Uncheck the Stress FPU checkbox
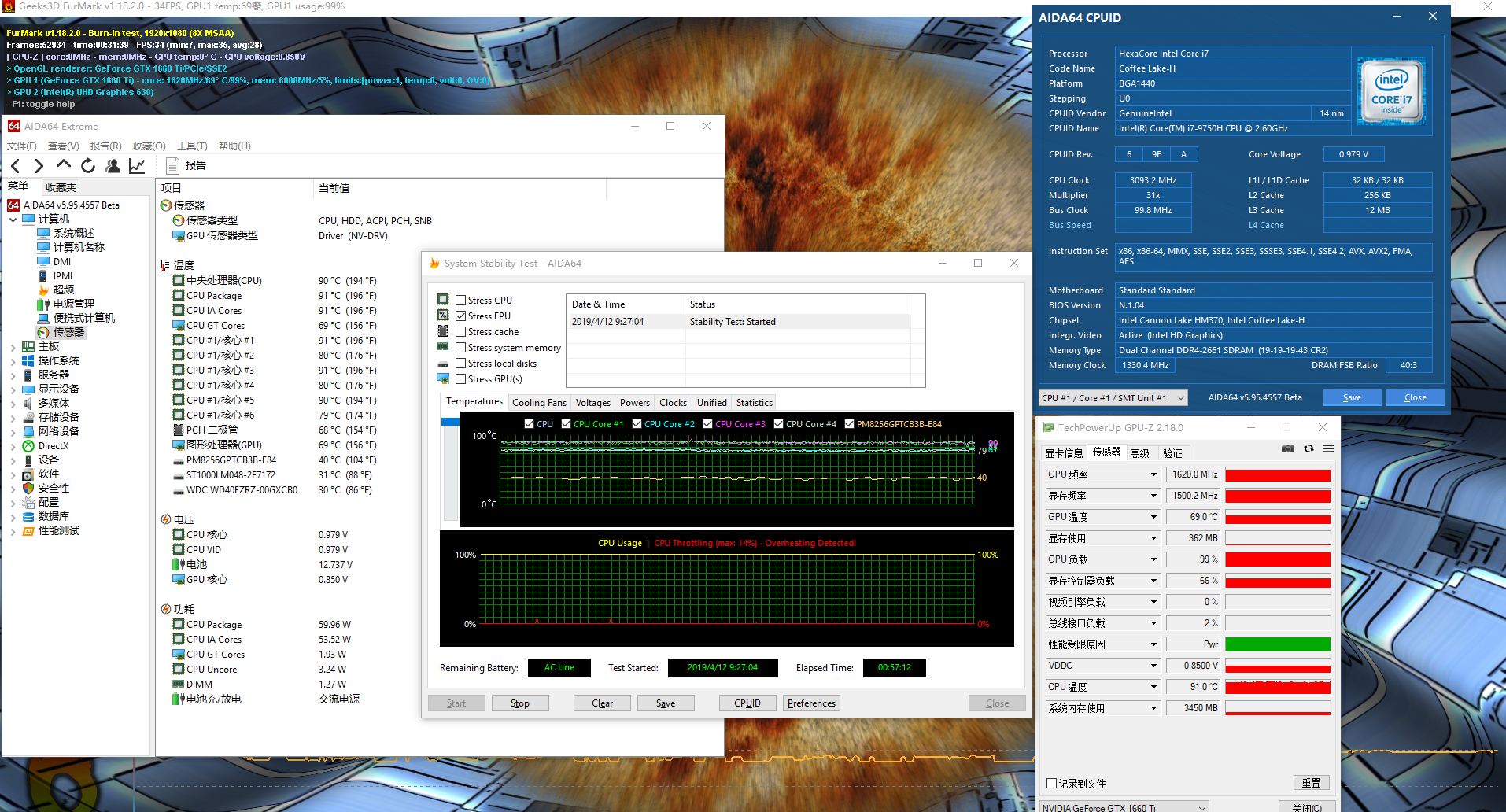 pos(461,316)
